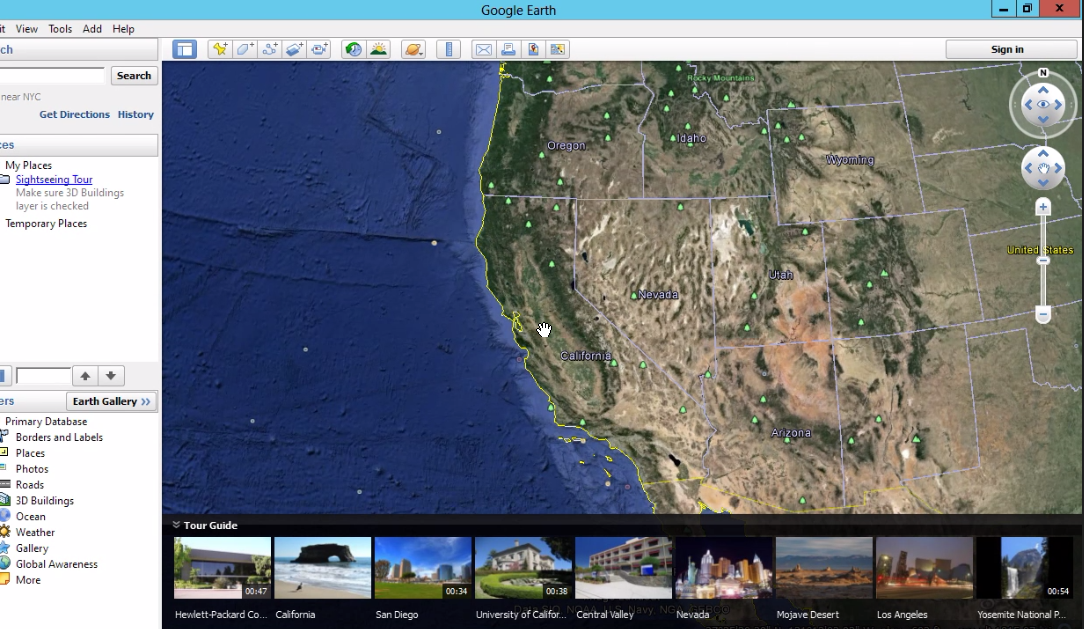Screen dimensions: 1084x629
Task: Select the Roads layer row
Action: tap(30, 485)
